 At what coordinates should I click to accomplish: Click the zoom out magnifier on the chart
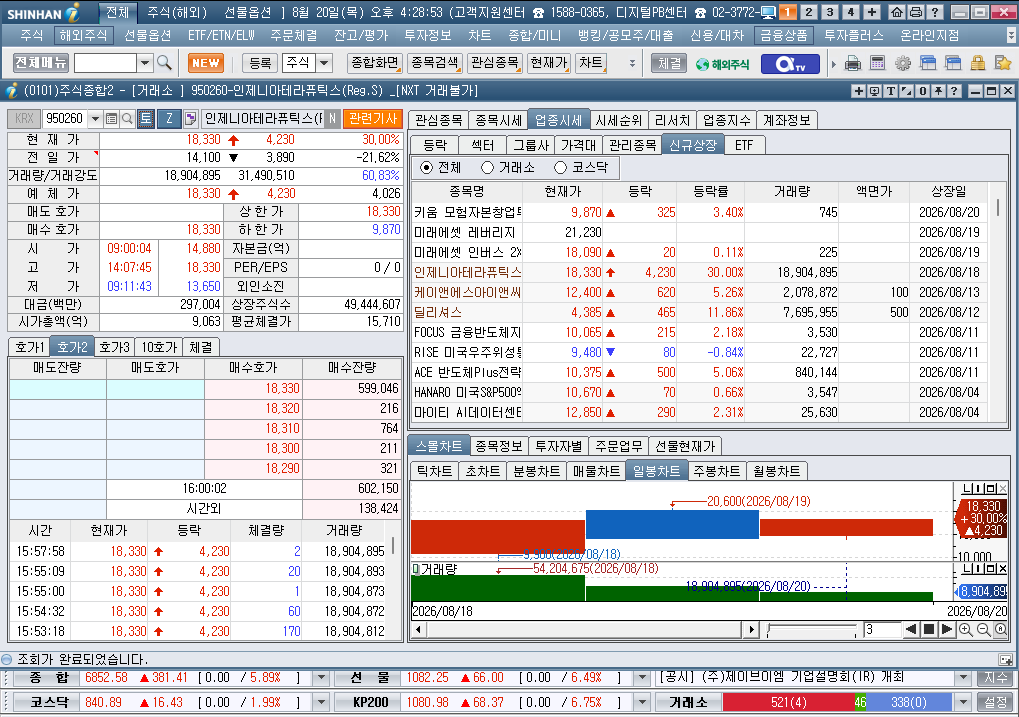983,629
